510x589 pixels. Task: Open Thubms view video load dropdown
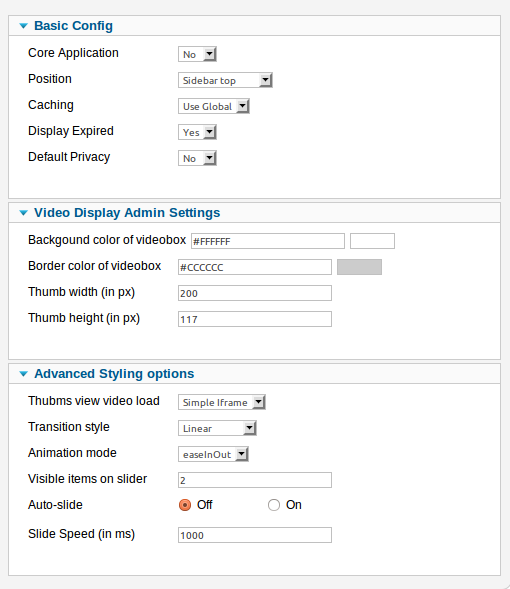point(222,402)
